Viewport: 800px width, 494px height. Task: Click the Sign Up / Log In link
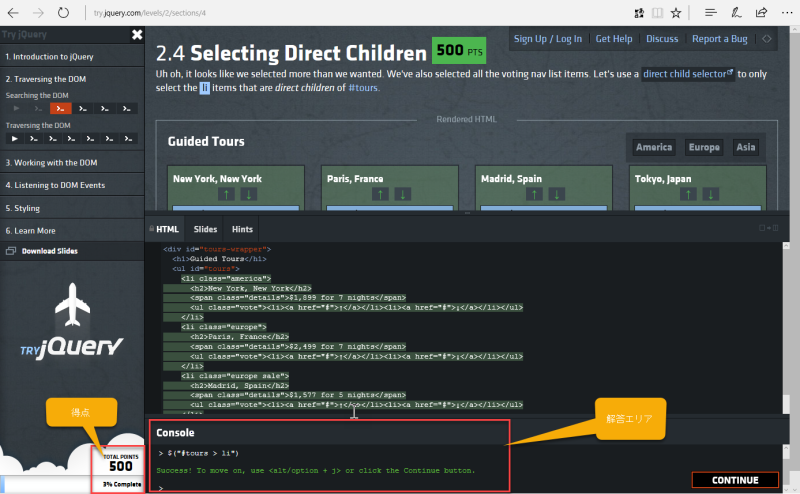pos(547,39)
